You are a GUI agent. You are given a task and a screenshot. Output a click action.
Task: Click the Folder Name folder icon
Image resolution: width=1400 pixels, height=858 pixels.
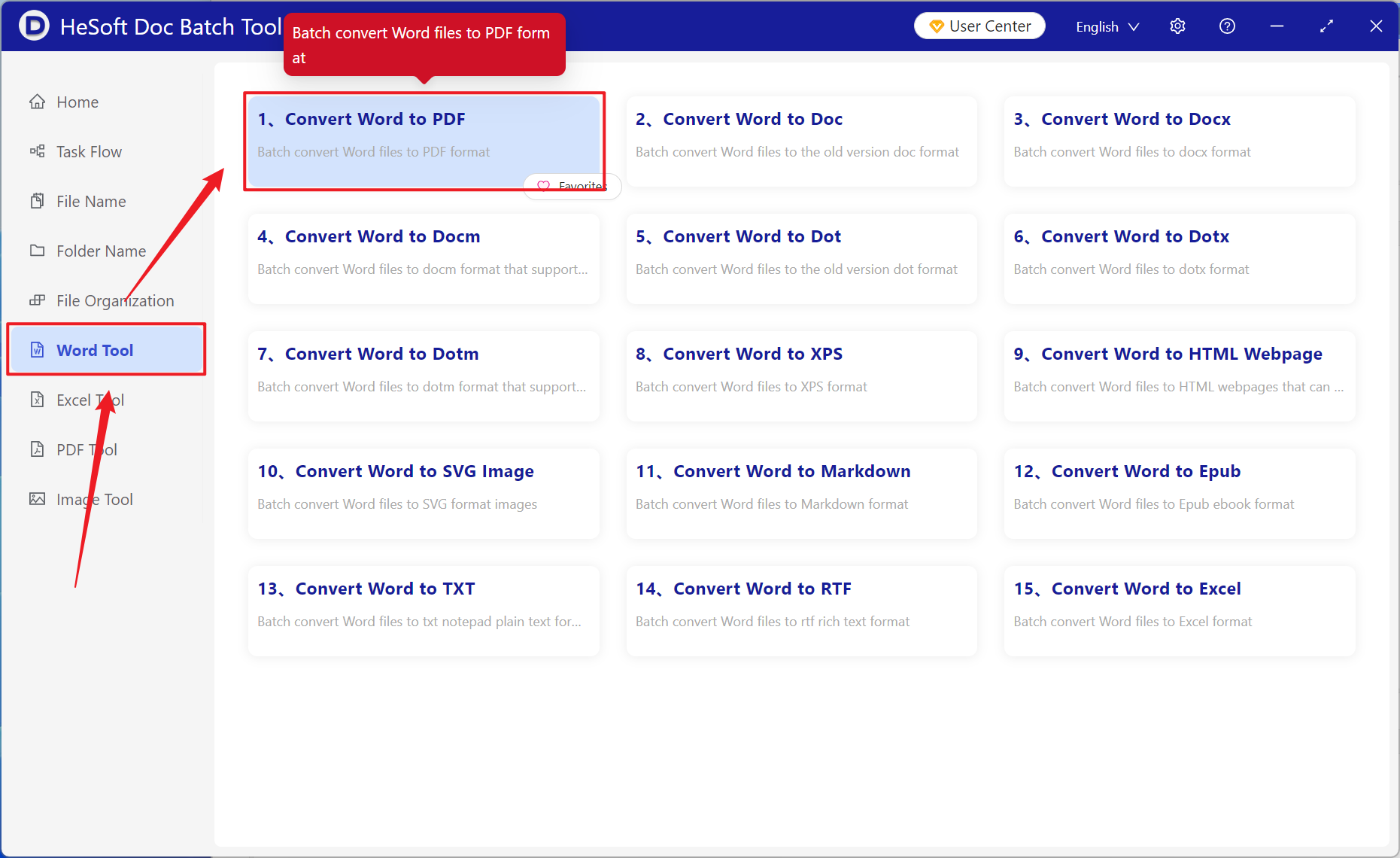pos(37,251)
